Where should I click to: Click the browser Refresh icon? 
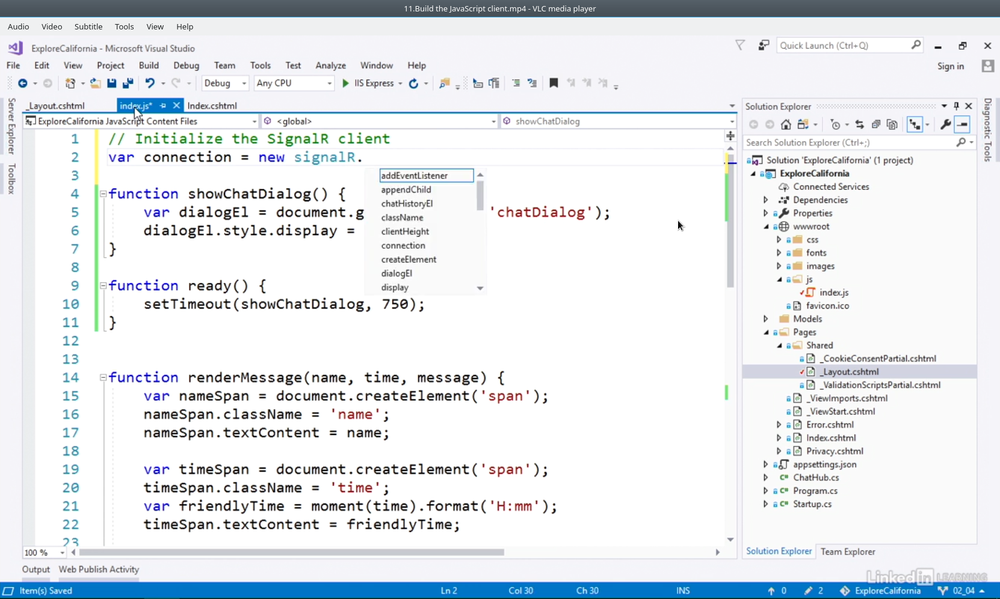tap(413, 84)
